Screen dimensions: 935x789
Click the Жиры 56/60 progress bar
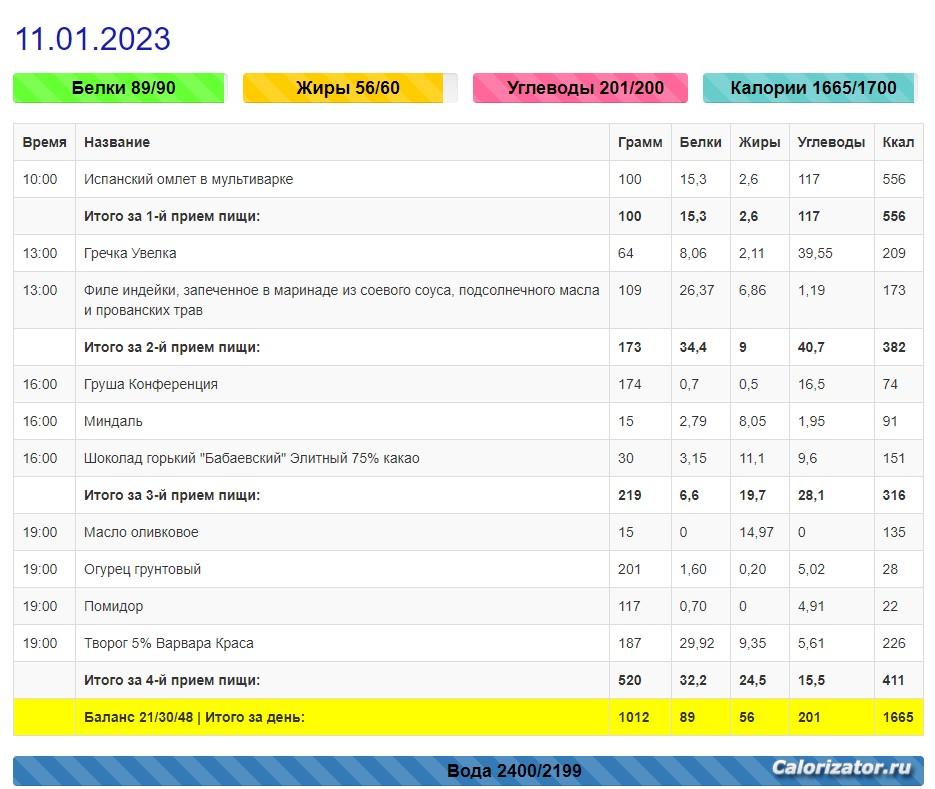(x=350, y=88)
